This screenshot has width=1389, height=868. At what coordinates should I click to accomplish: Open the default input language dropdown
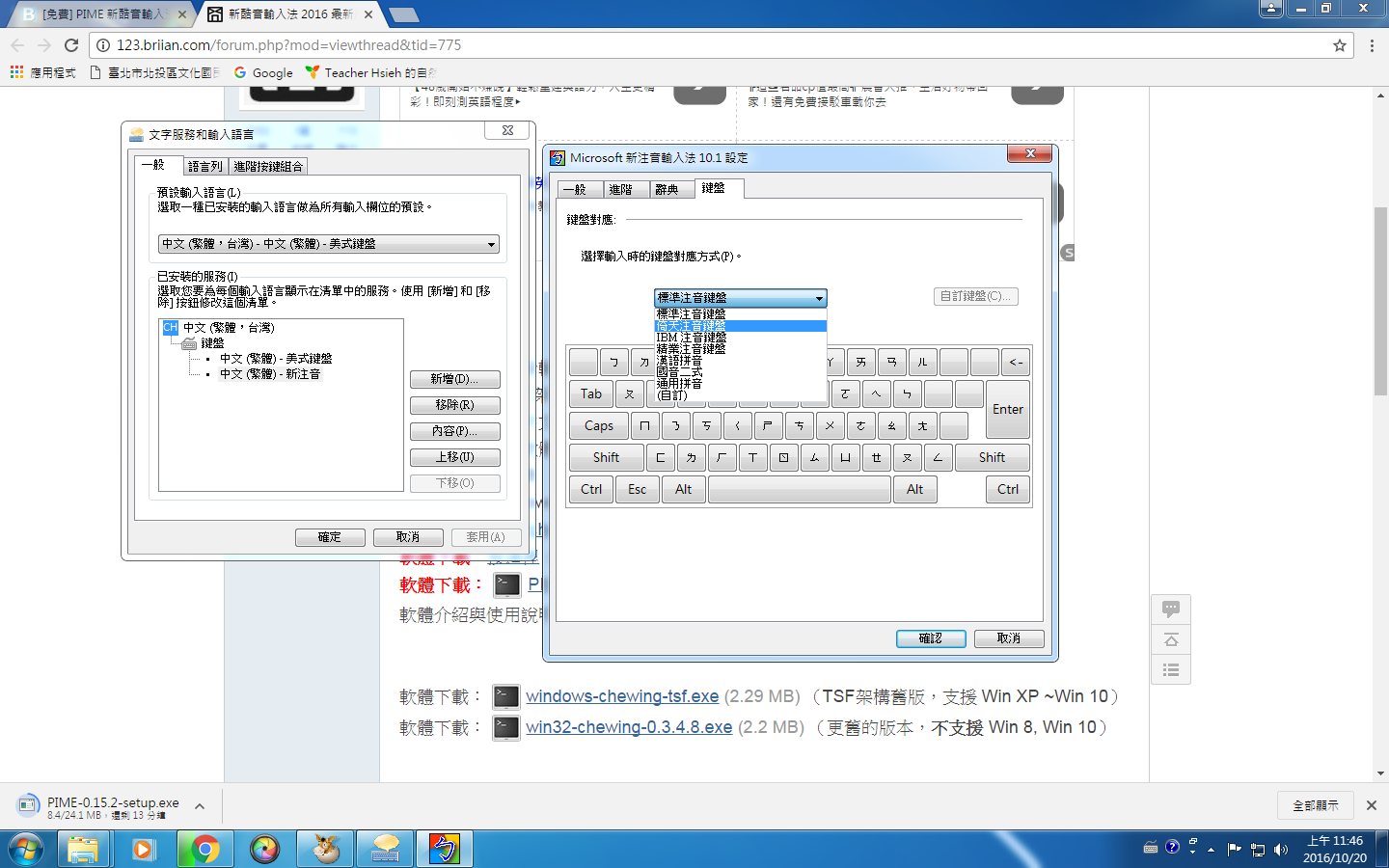pos(329,244)
